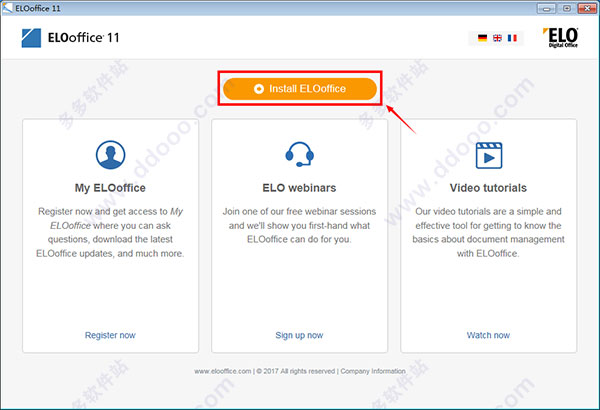This screenshot has height=410, width=600.
Task: Click the ELOoffice 11 header title text
Action: click(x=83, y=38)
